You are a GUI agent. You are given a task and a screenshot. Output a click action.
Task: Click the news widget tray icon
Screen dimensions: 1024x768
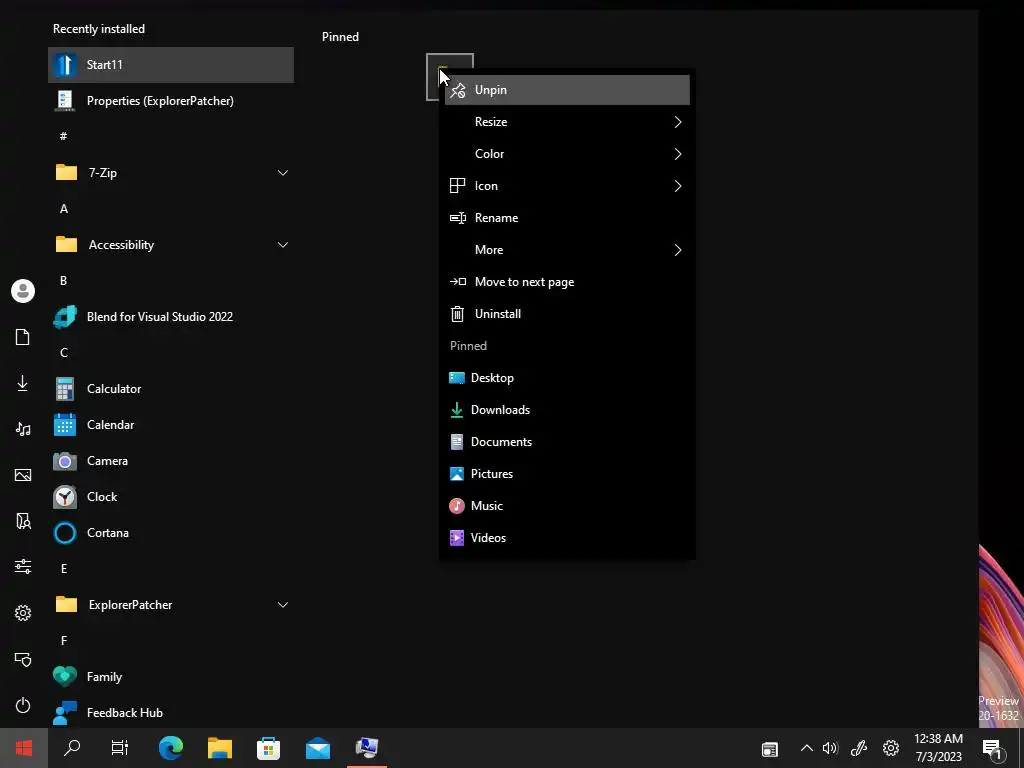click(770, 749)
